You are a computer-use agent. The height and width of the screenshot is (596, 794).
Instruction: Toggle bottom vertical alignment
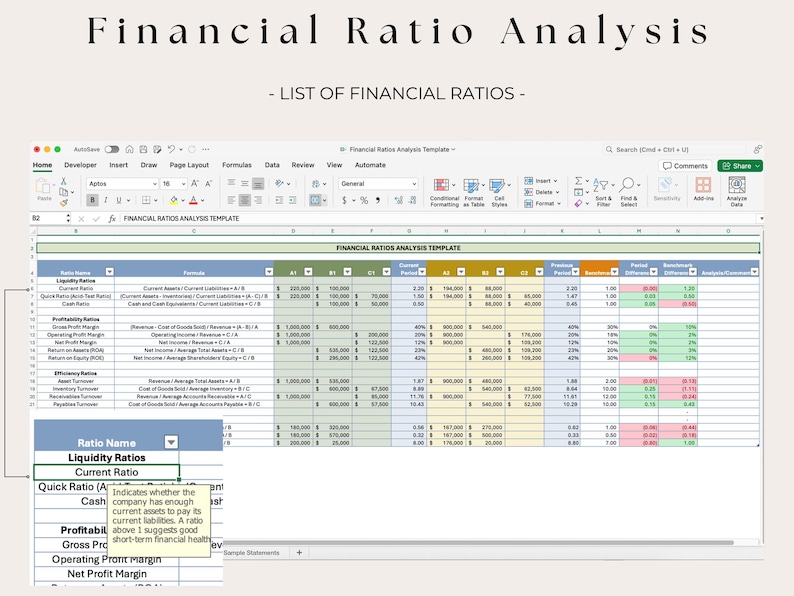[258, 184]
